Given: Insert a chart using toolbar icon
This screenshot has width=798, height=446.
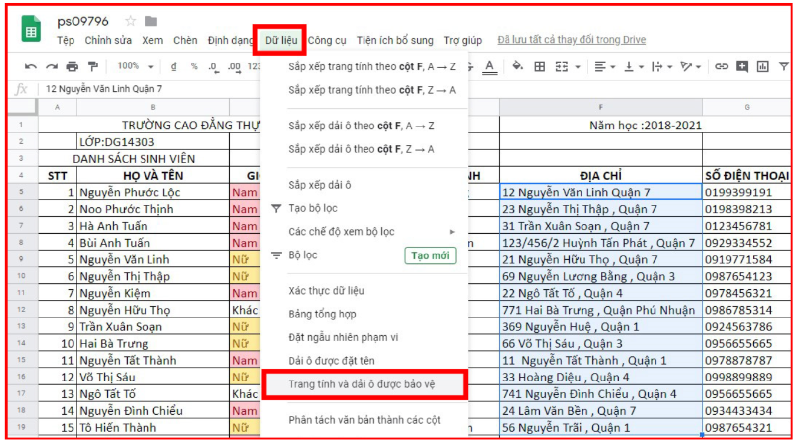Looking at the screenshot, I should point(763,67).
